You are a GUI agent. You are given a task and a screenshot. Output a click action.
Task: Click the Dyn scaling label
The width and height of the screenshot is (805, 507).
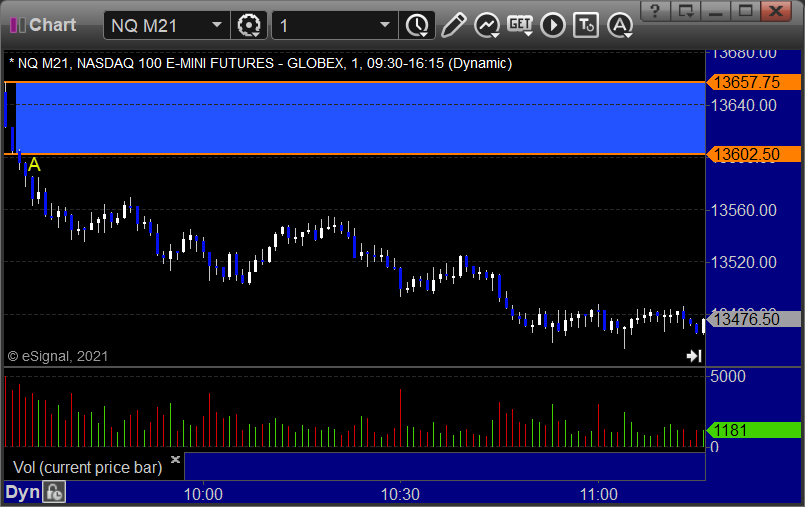tap(22, 492)
